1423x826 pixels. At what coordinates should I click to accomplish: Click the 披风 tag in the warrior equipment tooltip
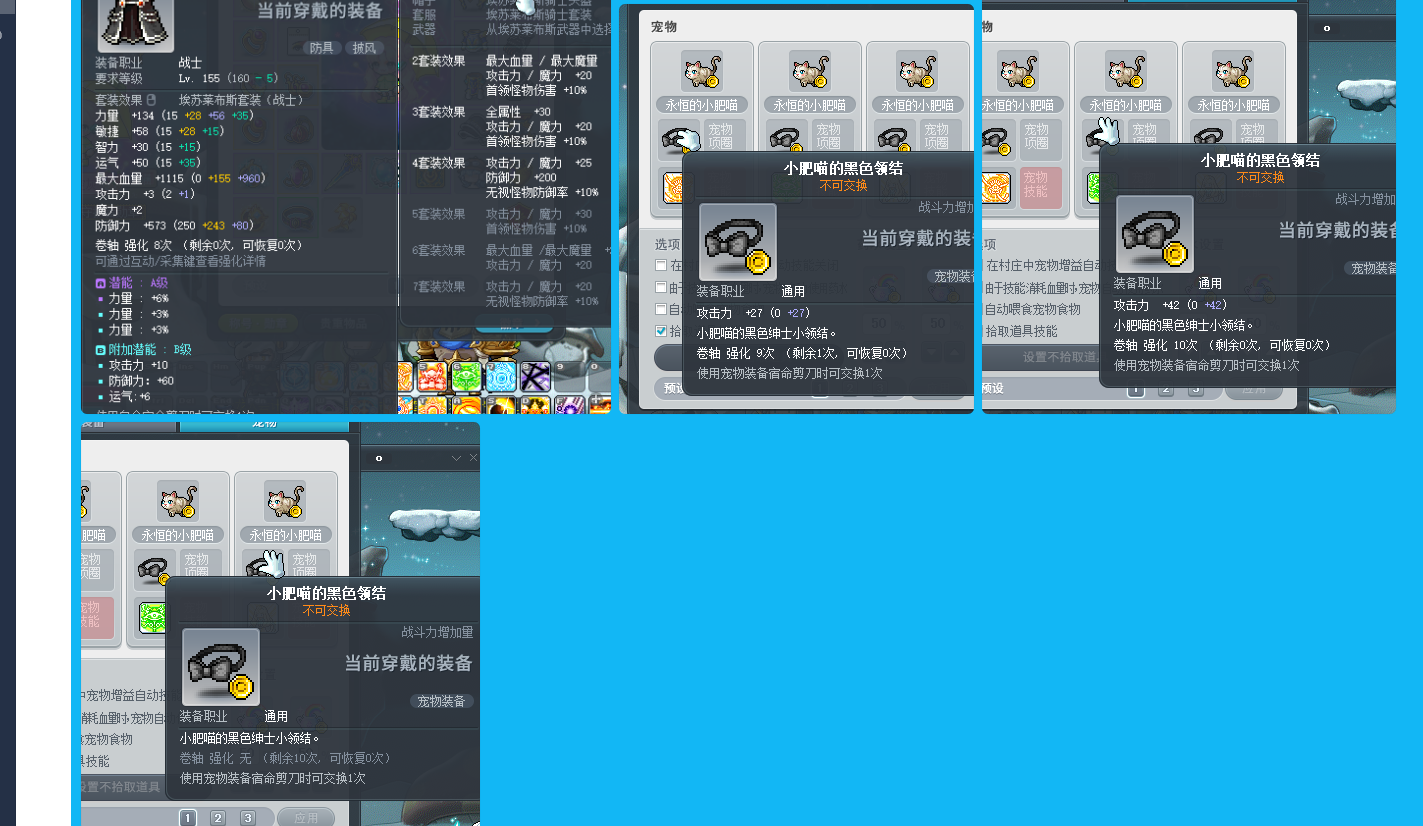click(363, 48)
